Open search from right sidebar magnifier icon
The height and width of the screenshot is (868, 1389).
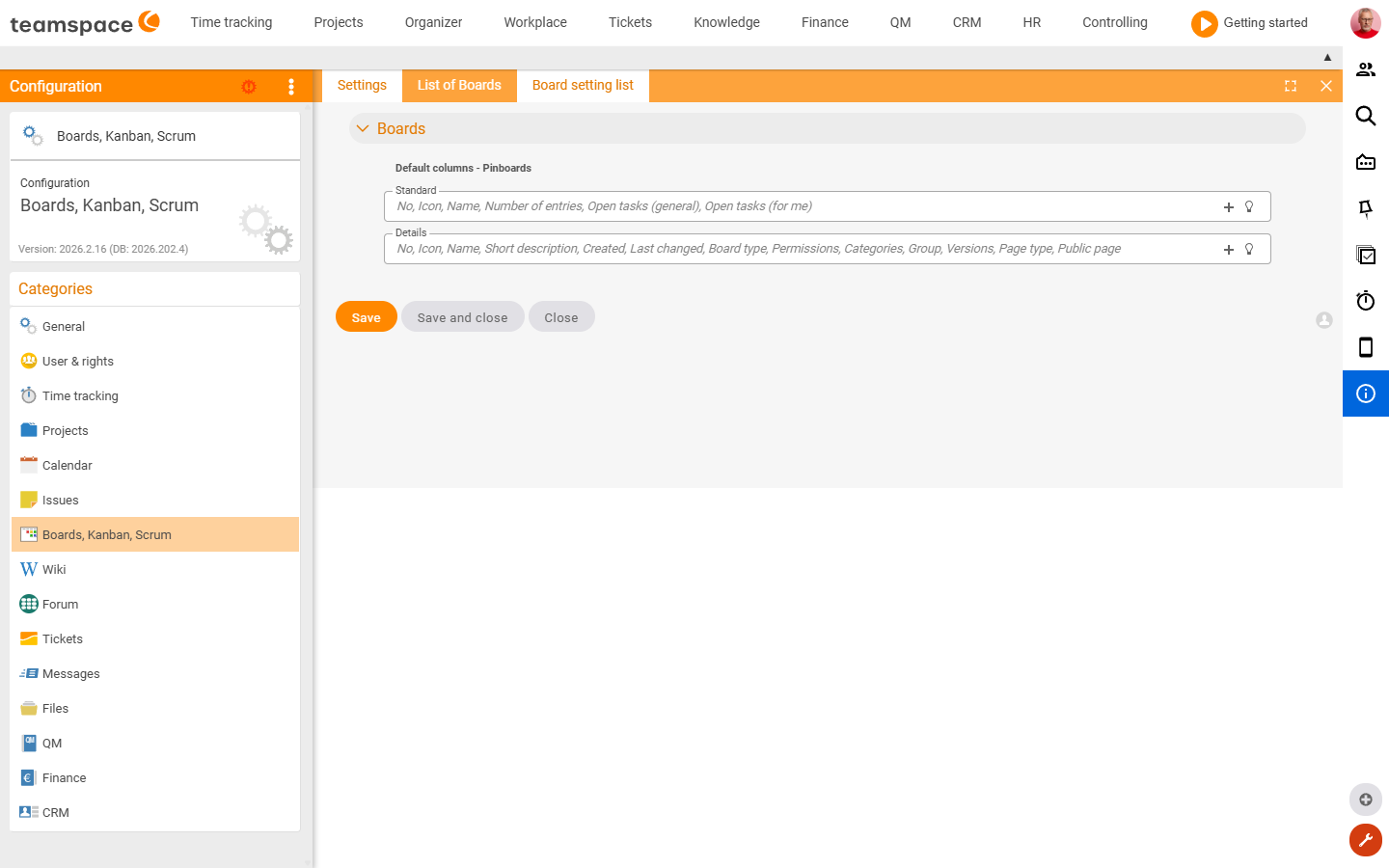tap(1366, 116)
